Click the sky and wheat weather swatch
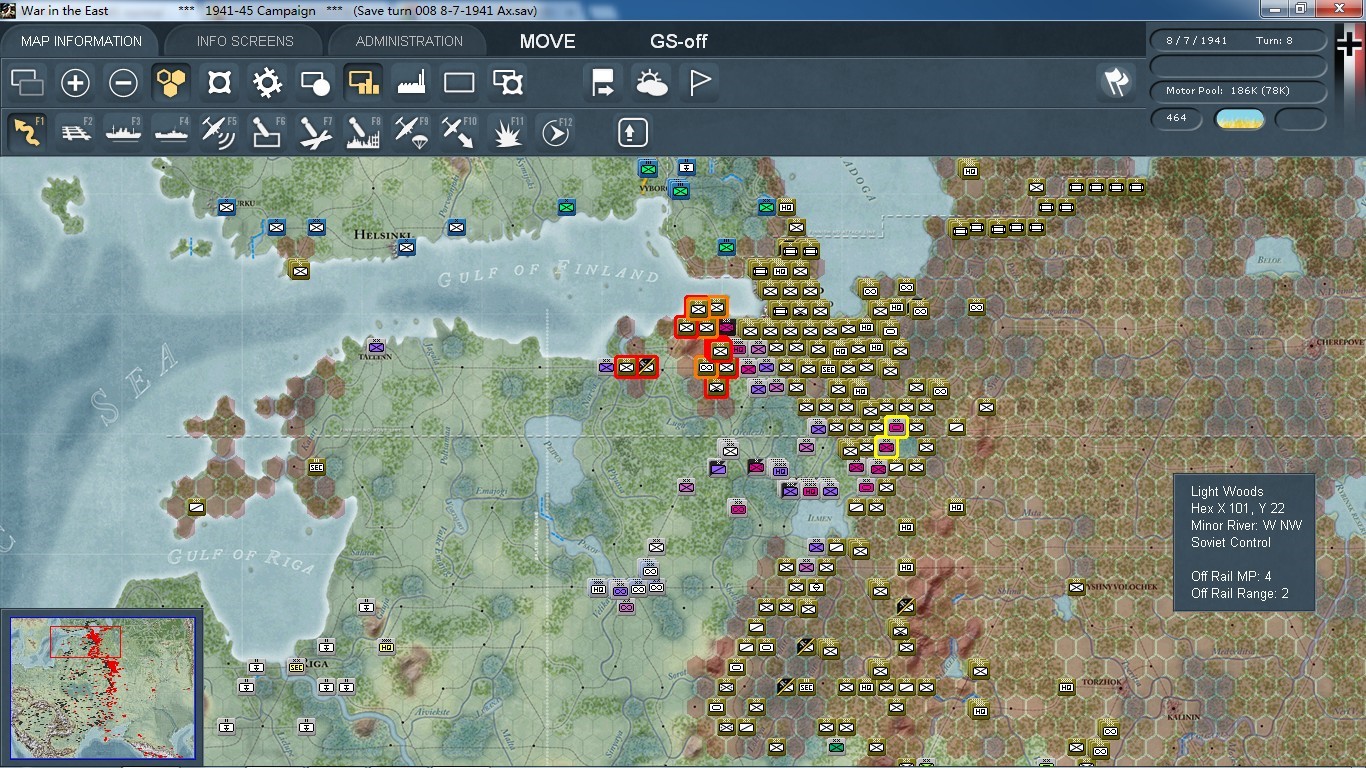 coord(1239,119)
